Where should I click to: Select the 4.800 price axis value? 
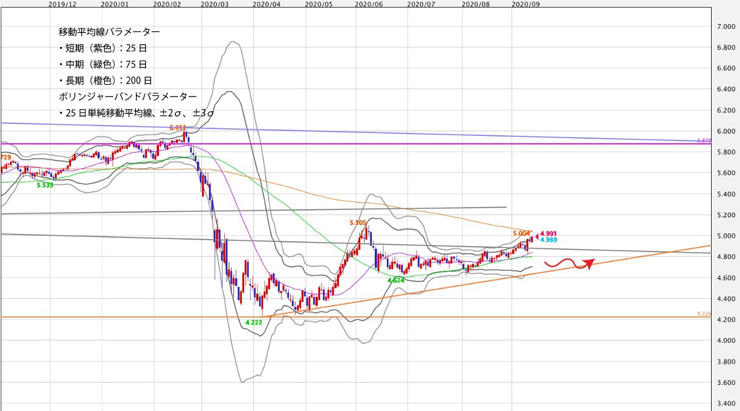(726, 257)
